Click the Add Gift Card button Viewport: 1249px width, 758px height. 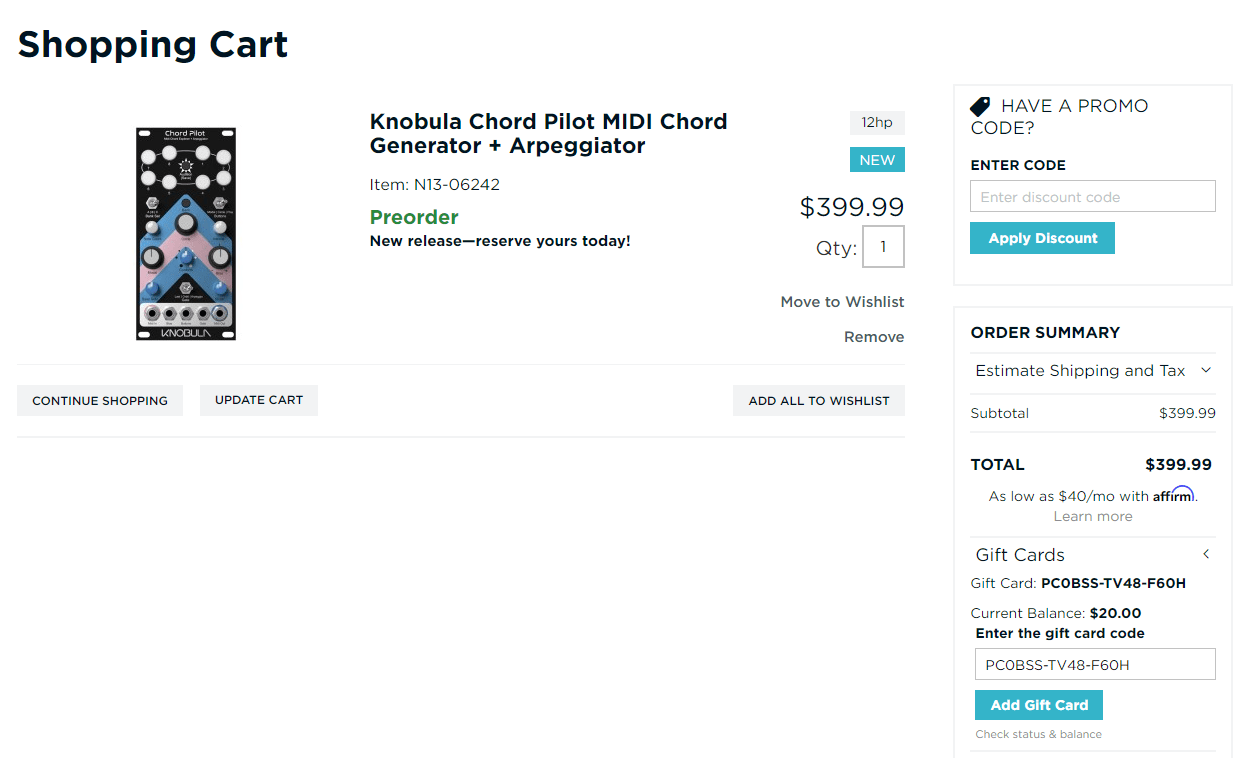tap(1038, 704)
